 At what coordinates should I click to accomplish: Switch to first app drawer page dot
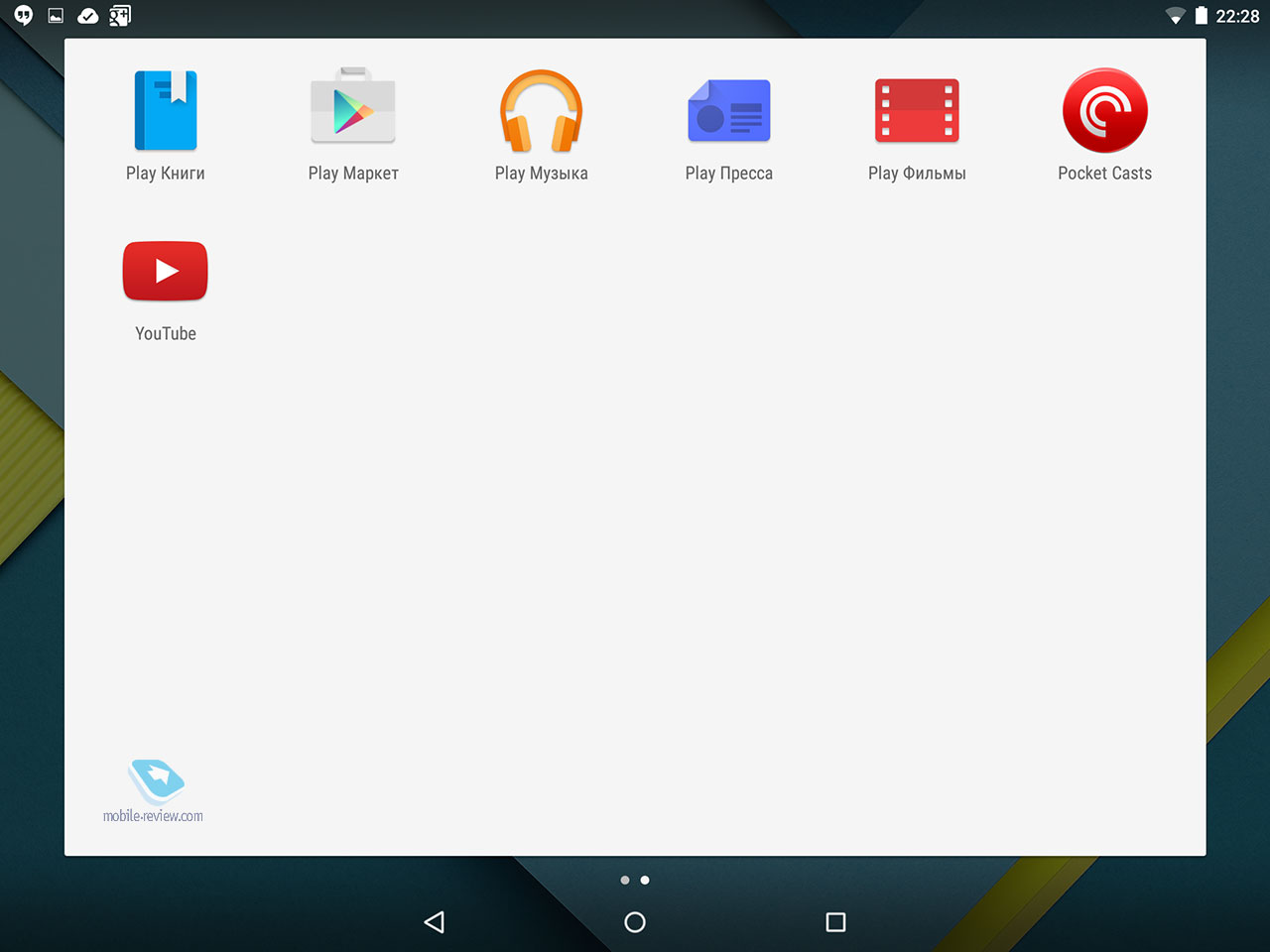pyautogui.click(x=625, y=880)
